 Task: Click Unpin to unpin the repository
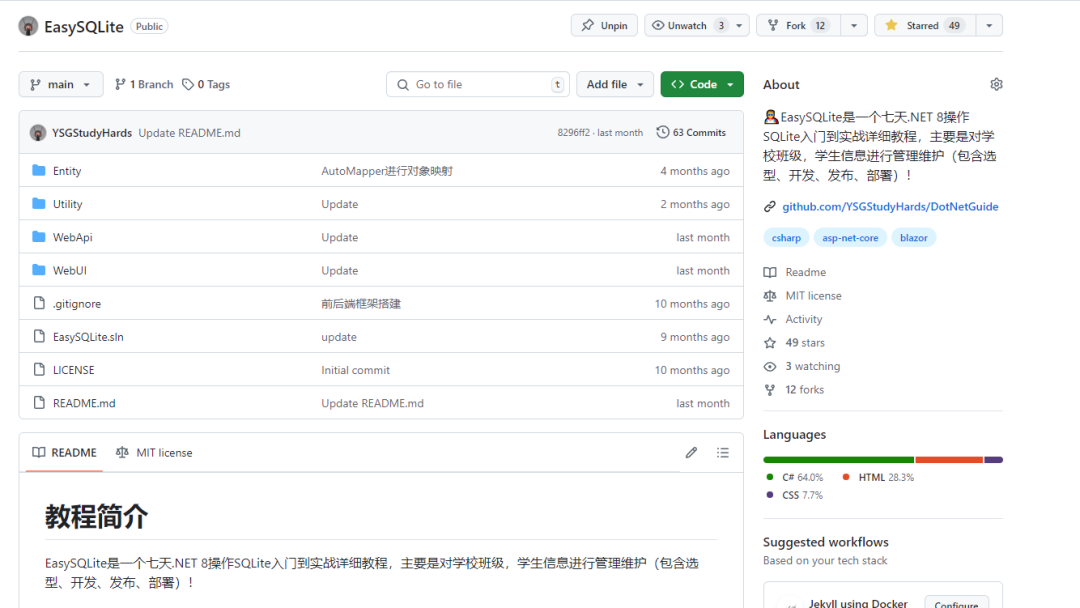pos(604,25)
